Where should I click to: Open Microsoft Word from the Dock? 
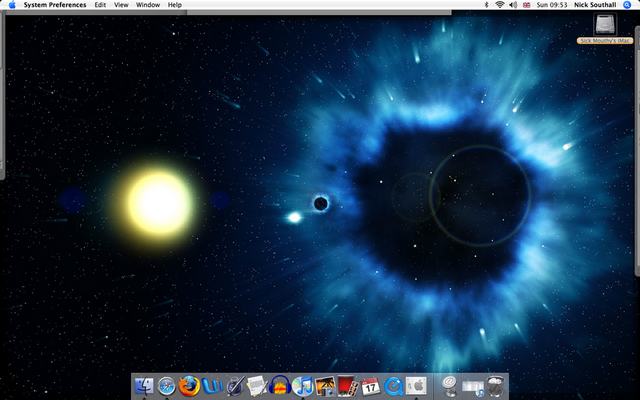tap(212, 386)
